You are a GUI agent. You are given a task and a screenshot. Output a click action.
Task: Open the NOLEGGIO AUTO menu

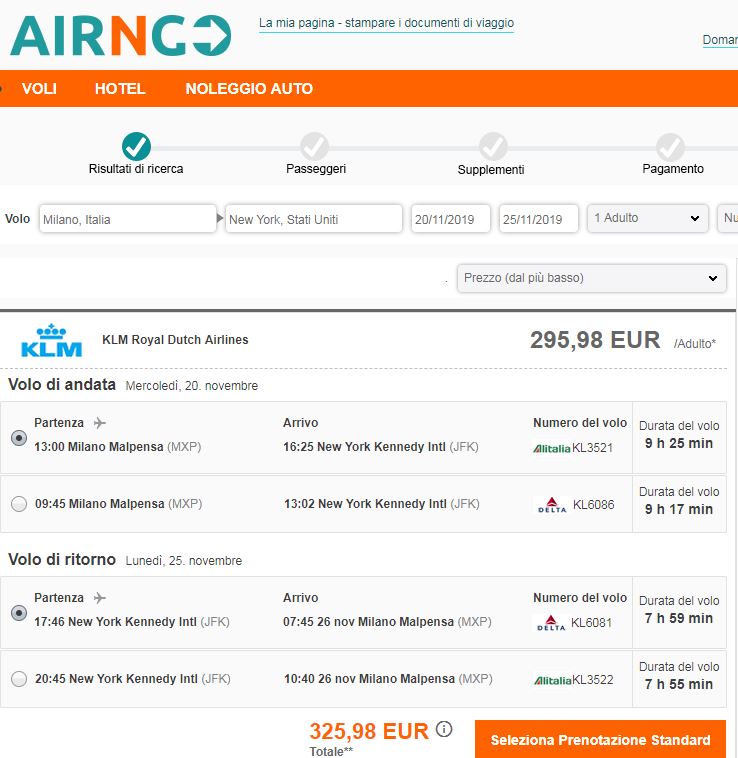[249, 88]
